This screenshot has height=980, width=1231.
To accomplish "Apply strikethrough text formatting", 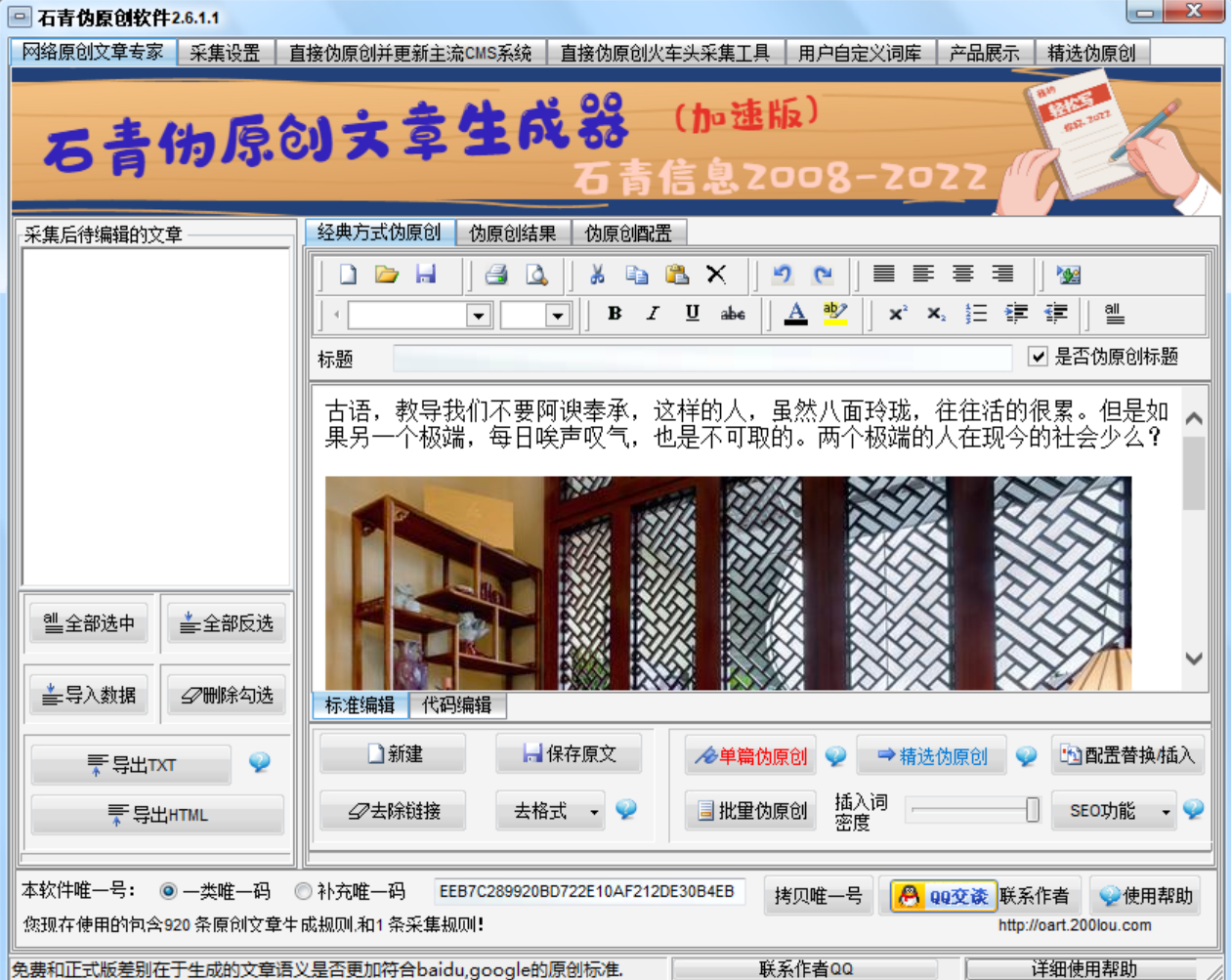I will [733, 314].
